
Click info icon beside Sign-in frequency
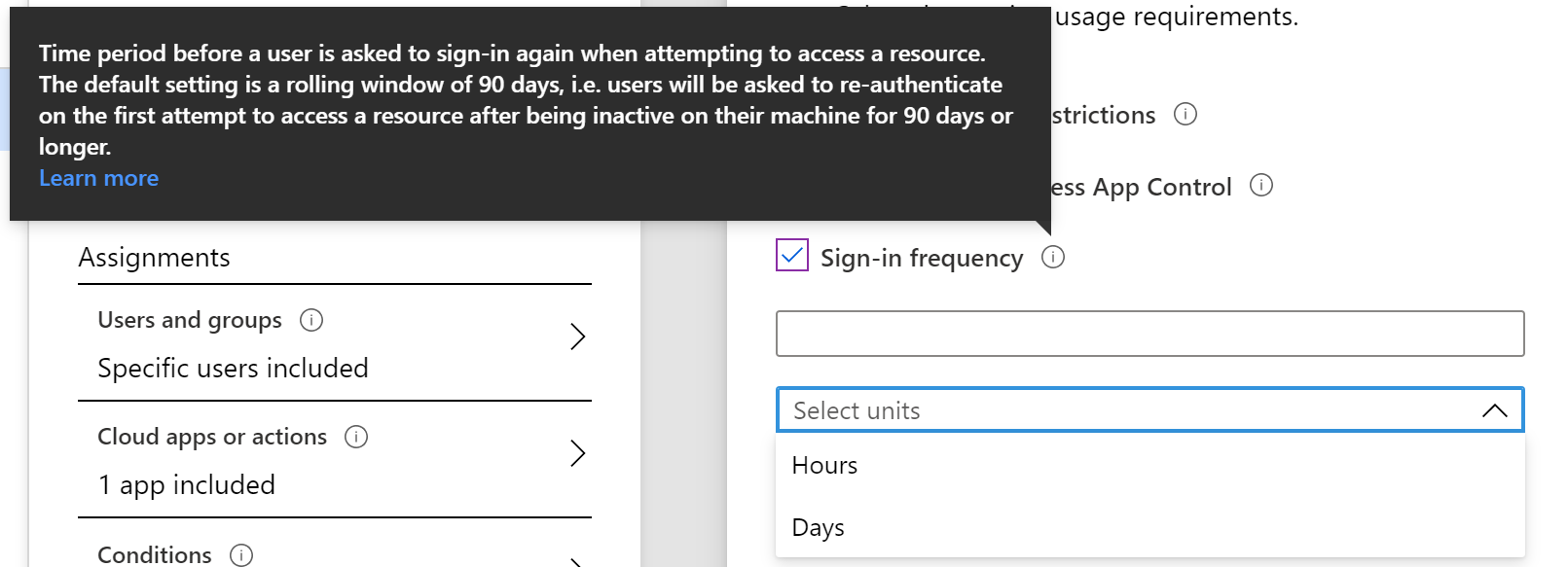pos(1053,257)
